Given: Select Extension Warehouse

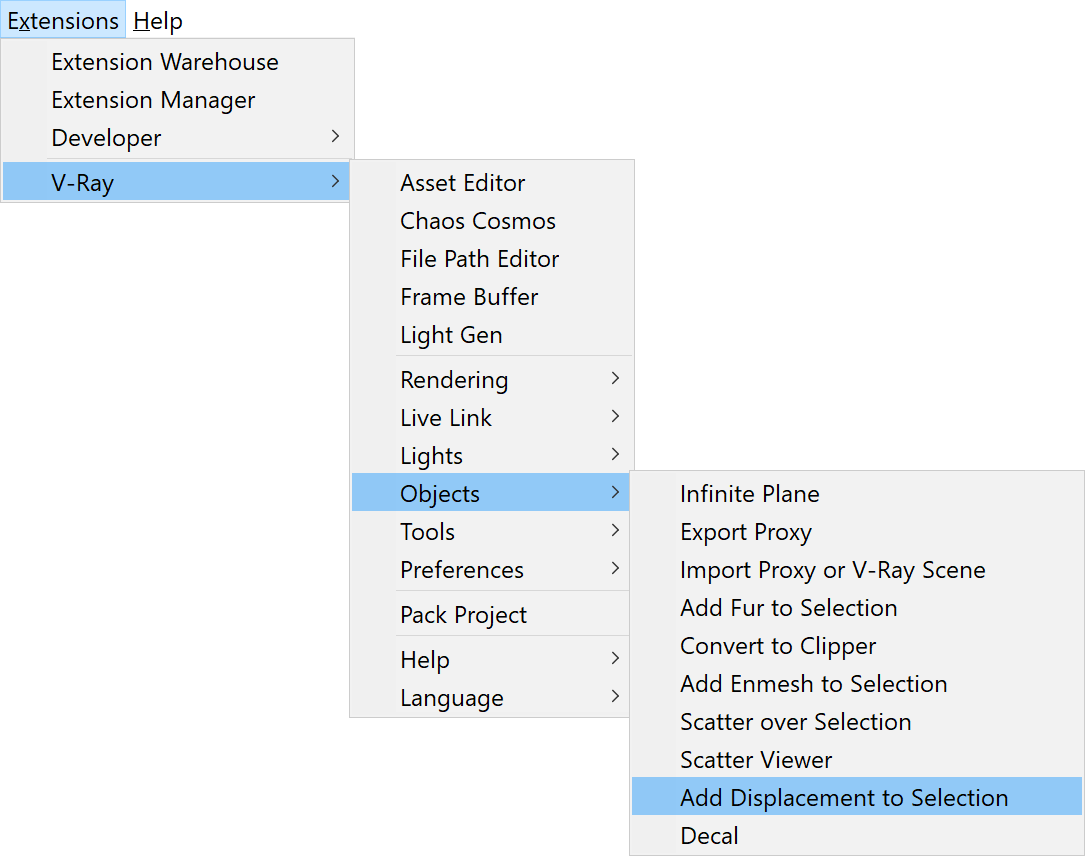Looking at the screenshot, I should [x=178, y=62].
